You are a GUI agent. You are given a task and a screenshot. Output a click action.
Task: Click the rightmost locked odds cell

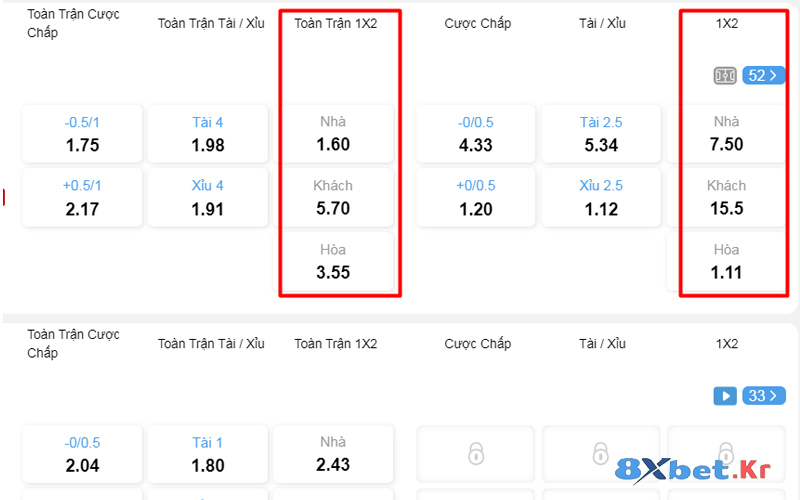[727, 454]
